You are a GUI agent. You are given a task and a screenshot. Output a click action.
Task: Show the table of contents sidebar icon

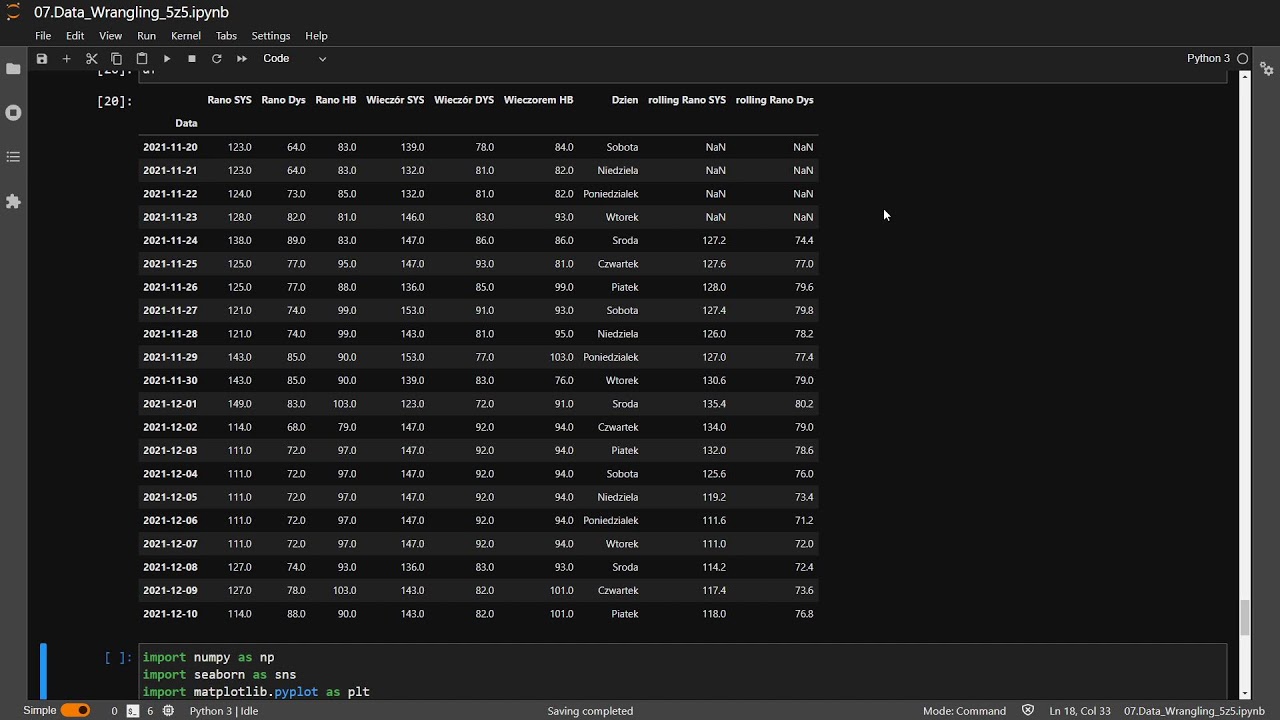[13, 157]
